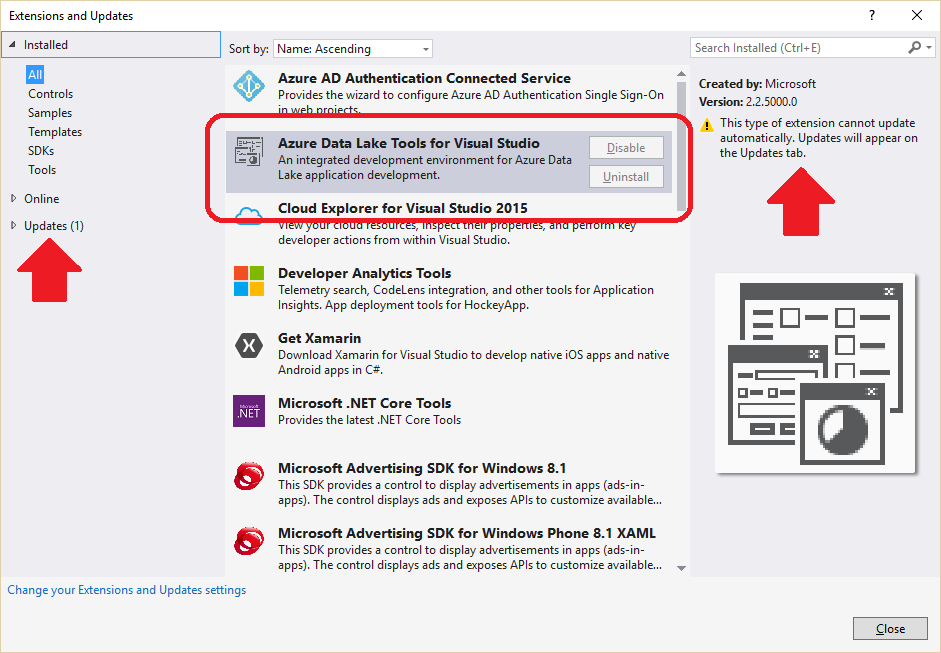
Task: Select Cloud Explorer for Visual Studio 2015 entry
Action: [x=448, y=223]
